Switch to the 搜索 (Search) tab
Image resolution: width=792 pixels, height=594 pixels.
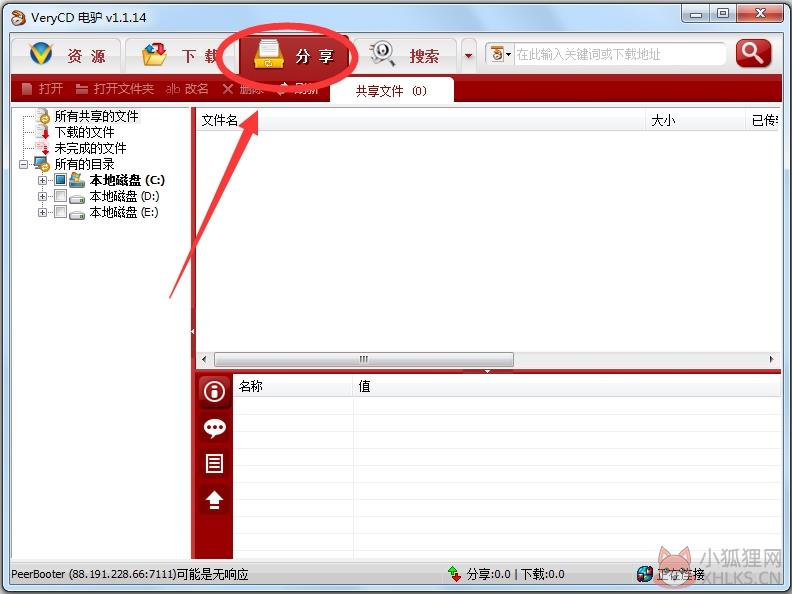(x=406, y=55)
